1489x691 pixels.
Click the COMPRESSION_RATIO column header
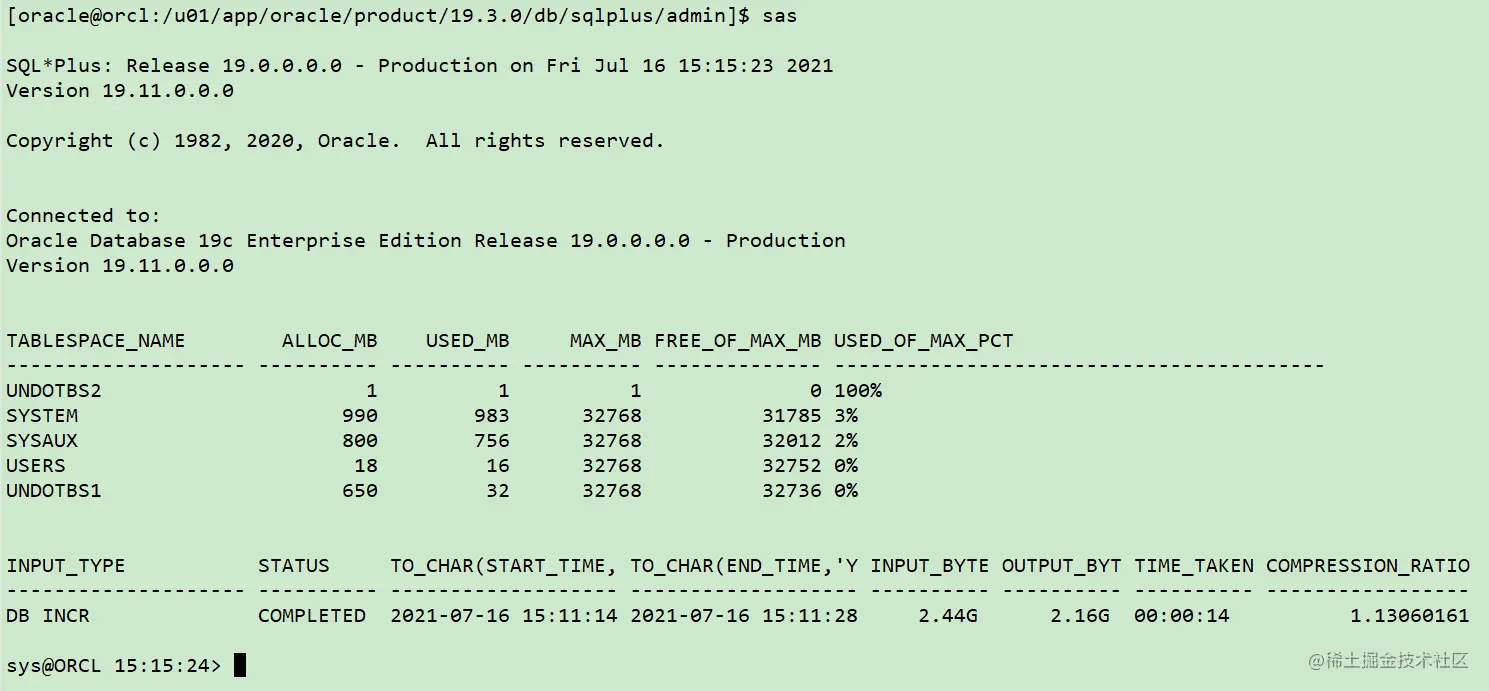click(x=1368, y=566)
